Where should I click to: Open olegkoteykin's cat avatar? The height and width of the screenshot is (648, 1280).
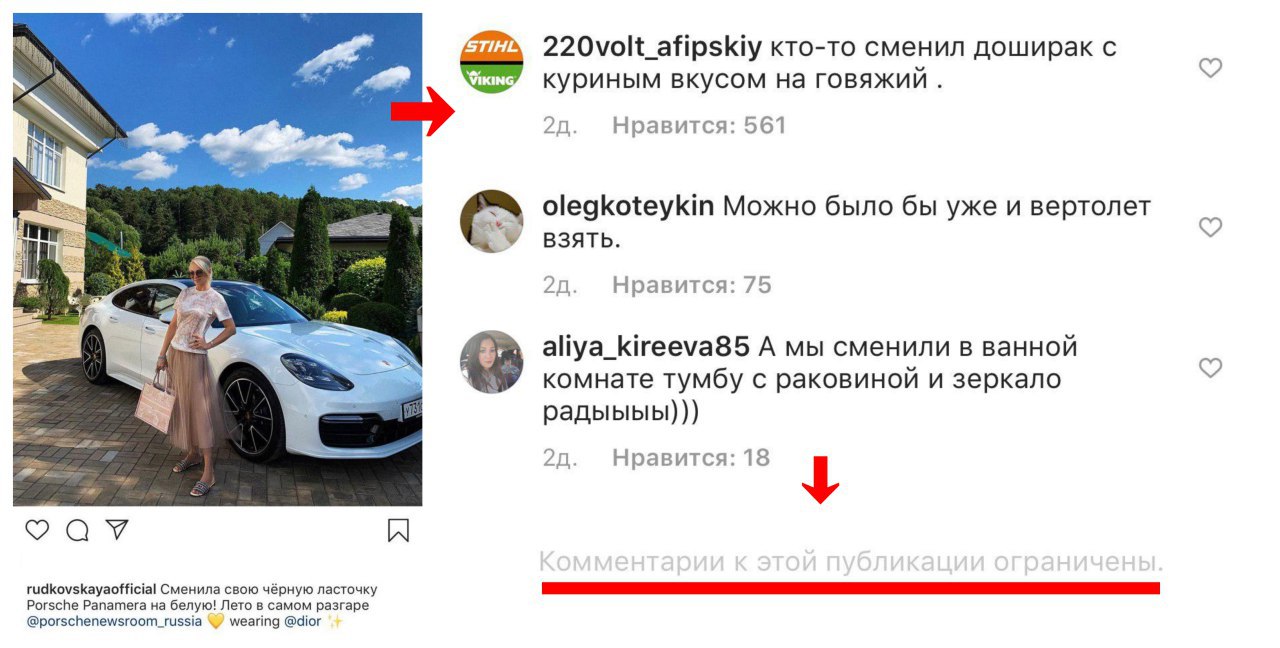coord(491,221)
